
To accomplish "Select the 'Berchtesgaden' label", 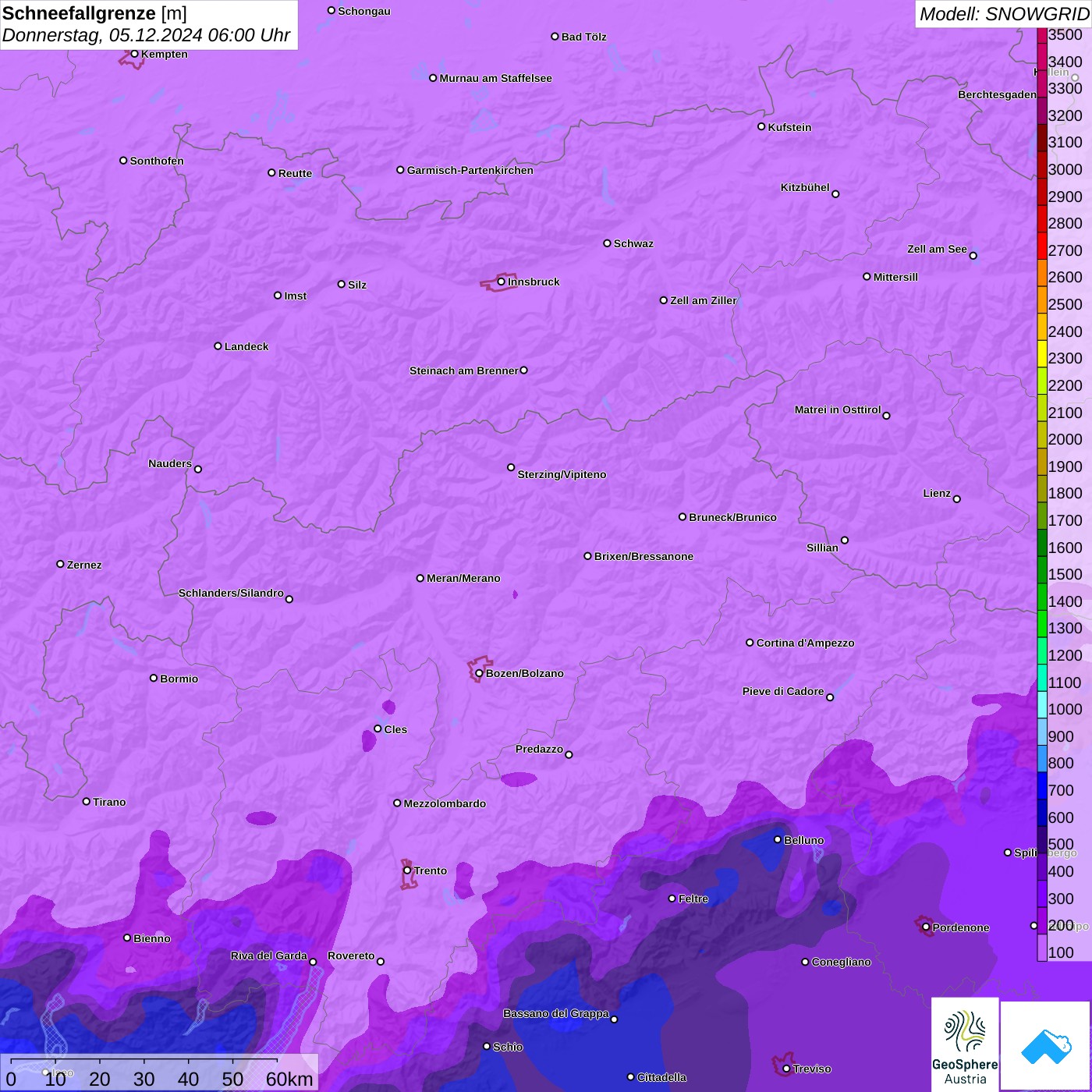I will click(x=998, y=94).
